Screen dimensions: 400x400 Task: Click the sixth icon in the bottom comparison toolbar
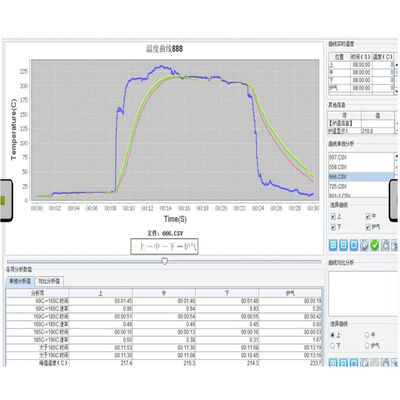click(385, 363)
